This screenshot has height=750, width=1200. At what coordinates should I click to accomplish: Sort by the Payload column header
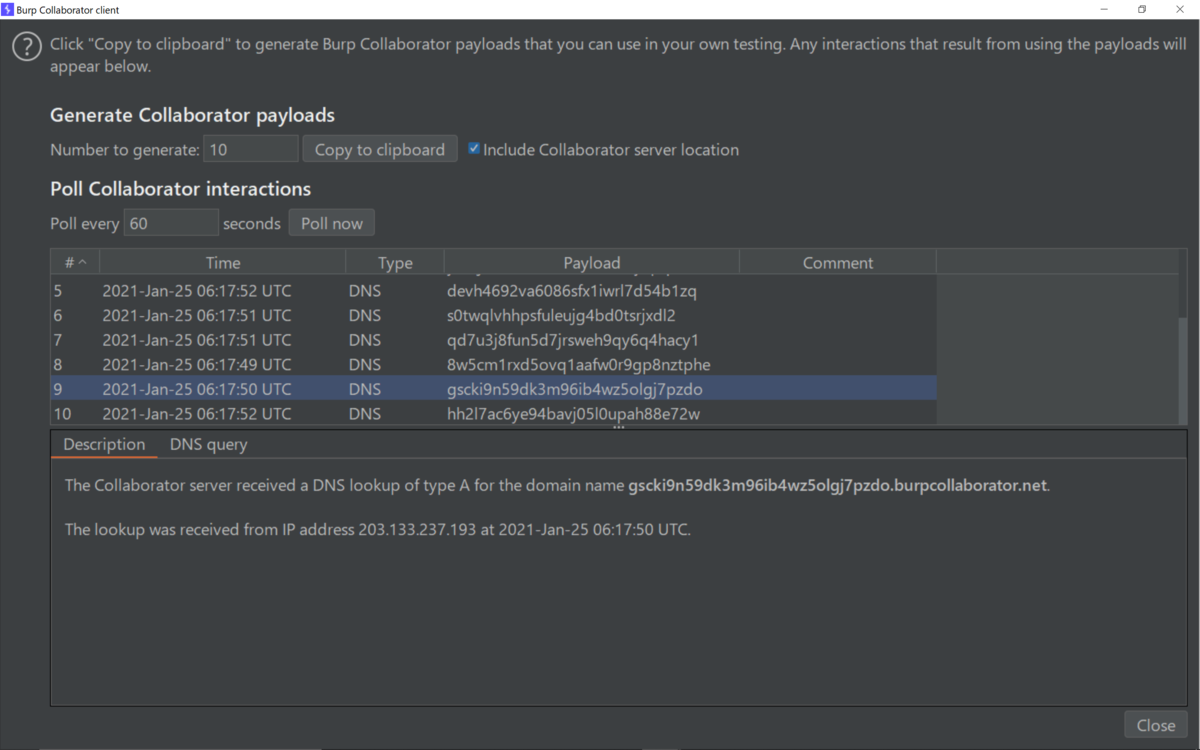coord(591,263)
